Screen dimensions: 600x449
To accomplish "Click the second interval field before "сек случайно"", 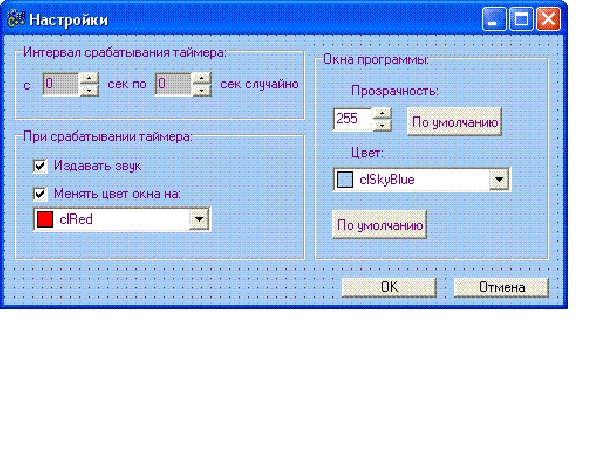I will click(173, 84).
